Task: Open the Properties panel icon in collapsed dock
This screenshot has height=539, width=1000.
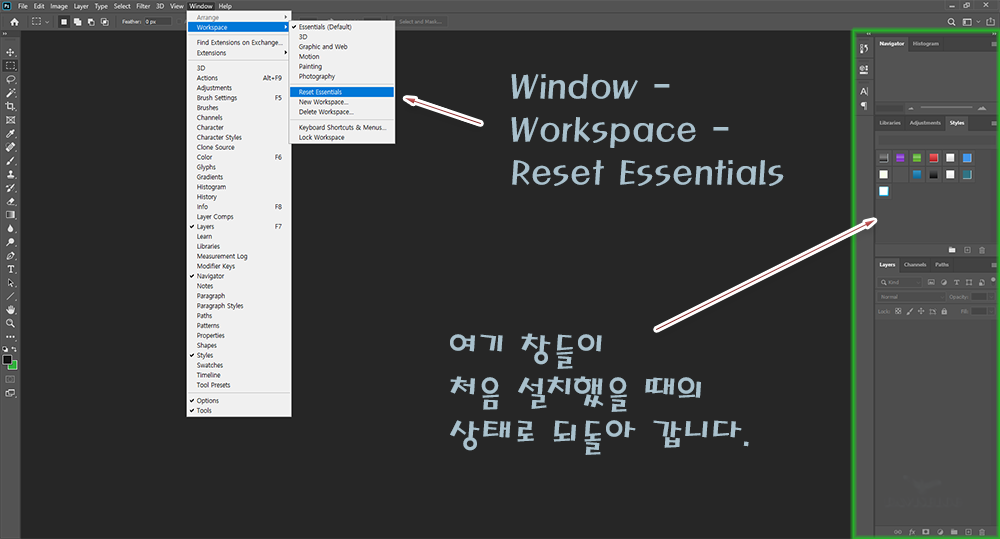Action: tap(864, 69)
